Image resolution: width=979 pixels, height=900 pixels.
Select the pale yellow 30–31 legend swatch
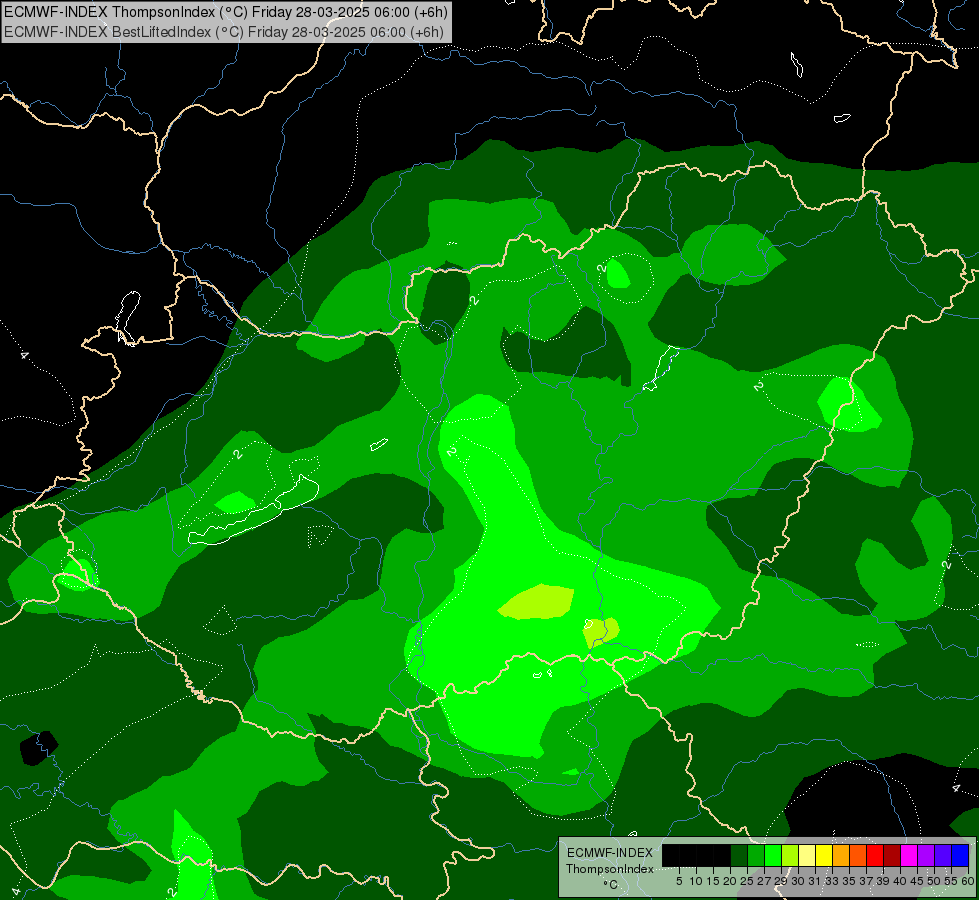click(x=807, y=855)
